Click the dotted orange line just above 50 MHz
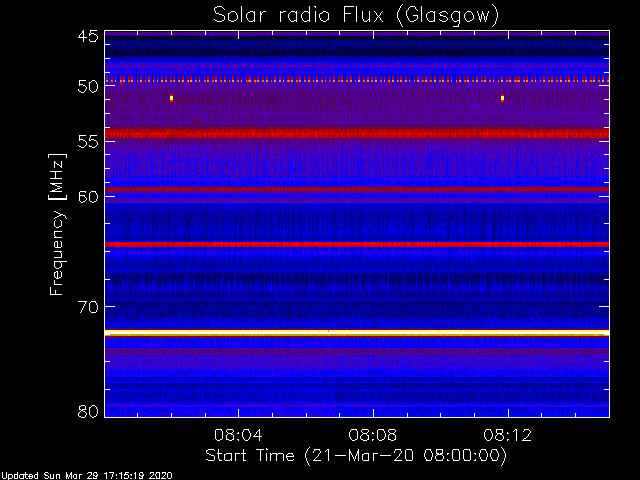640x480 pixels. tap(357, 80)
